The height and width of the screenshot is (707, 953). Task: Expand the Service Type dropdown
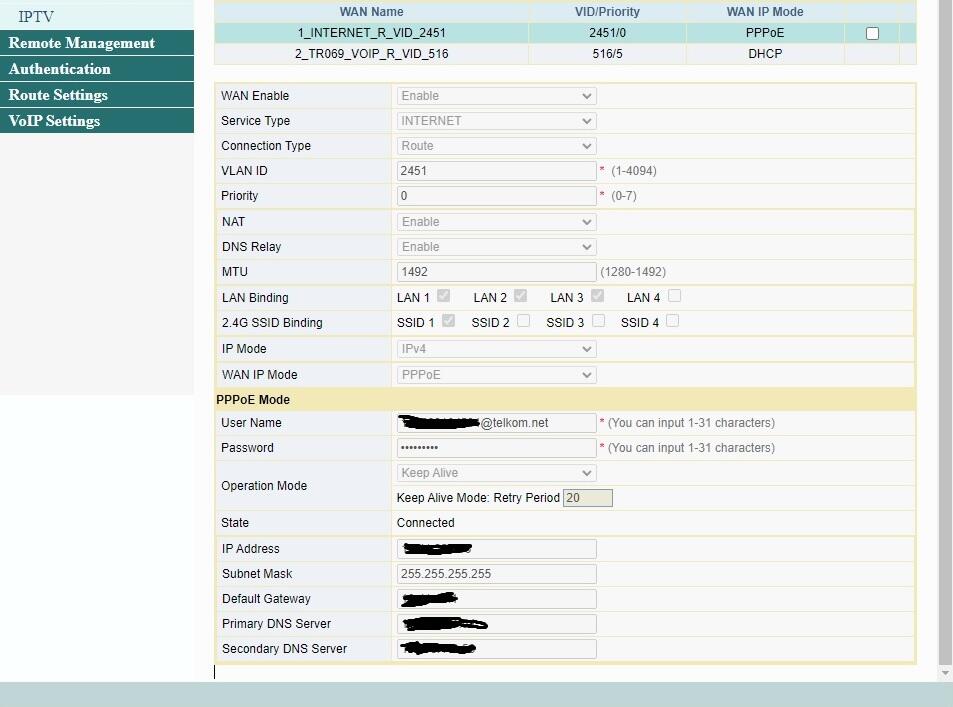[496, 121]
